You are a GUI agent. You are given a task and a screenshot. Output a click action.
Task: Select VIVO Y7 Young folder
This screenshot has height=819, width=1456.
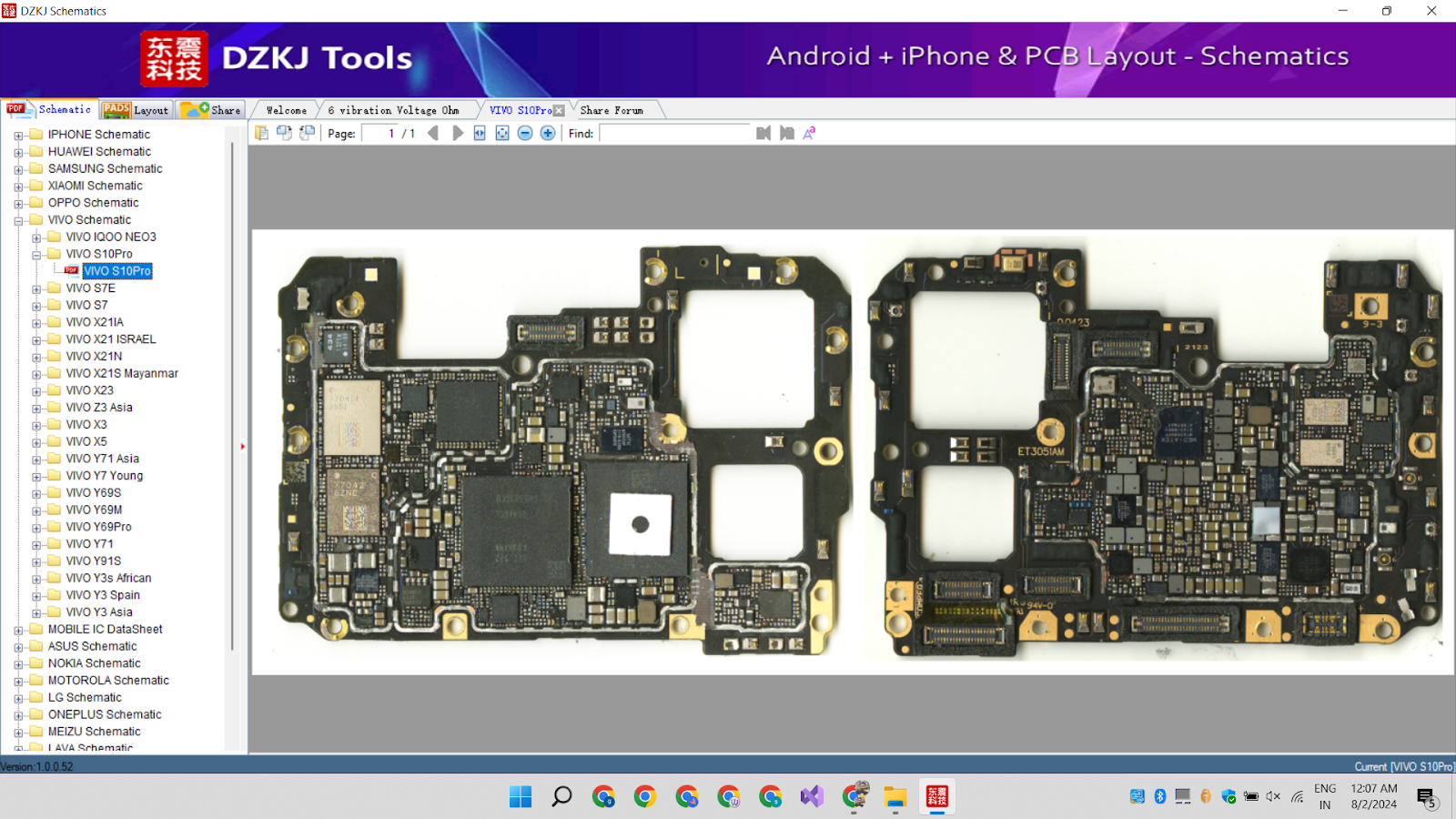point(105,476)
